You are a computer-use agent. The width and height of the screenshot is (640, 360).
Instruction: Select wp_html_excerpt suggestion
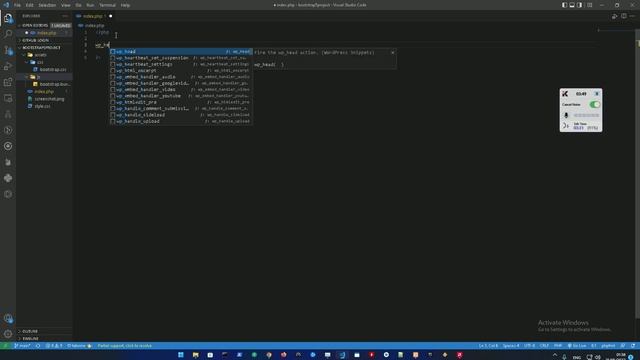coord(181,71)
